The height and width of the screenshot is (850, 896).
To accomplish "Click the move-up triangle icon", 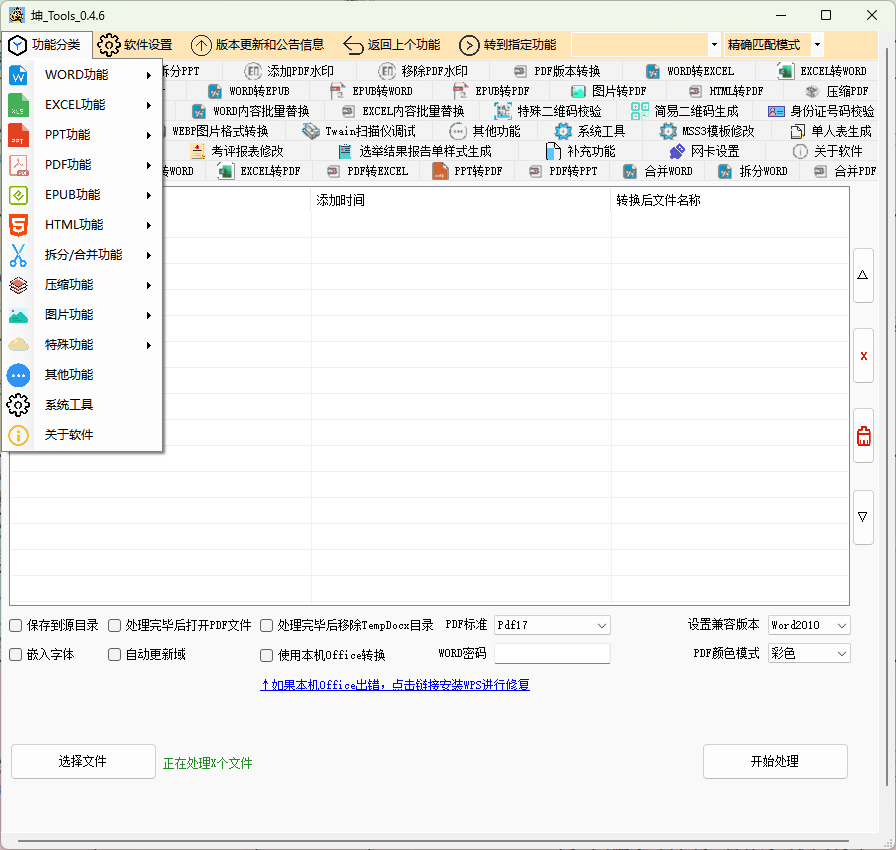I will [863, 275].
